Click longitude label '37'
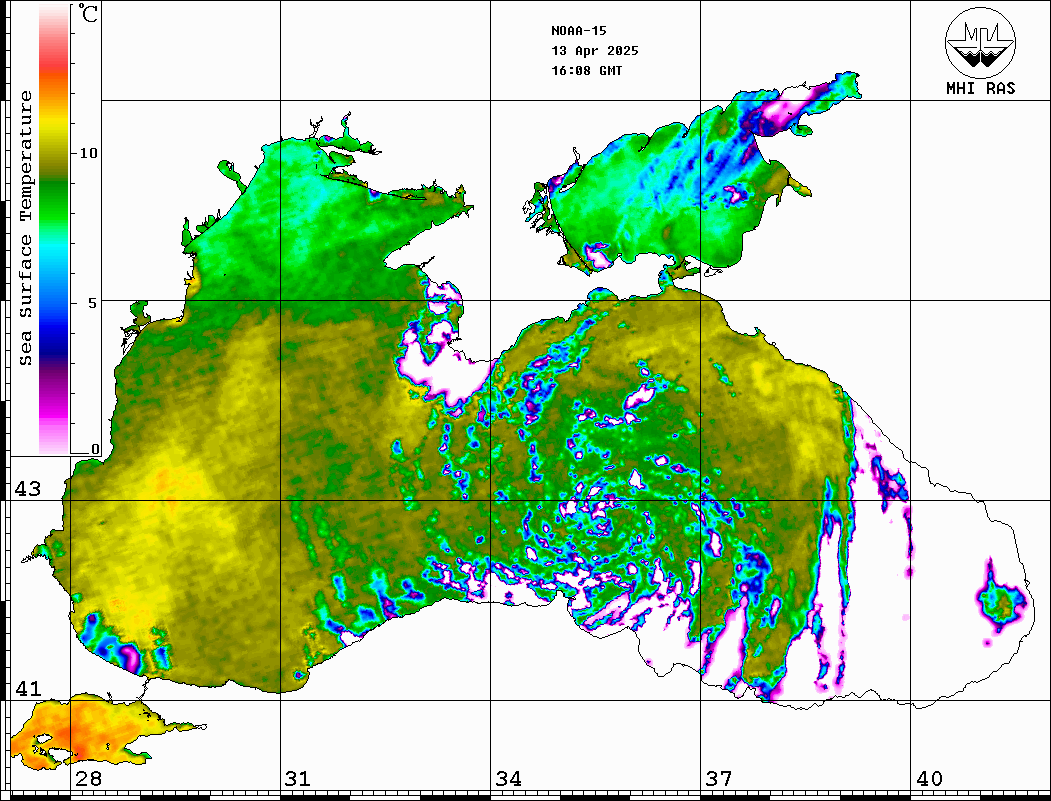Screen dimensions: 1051x801 tap(718, 779)
